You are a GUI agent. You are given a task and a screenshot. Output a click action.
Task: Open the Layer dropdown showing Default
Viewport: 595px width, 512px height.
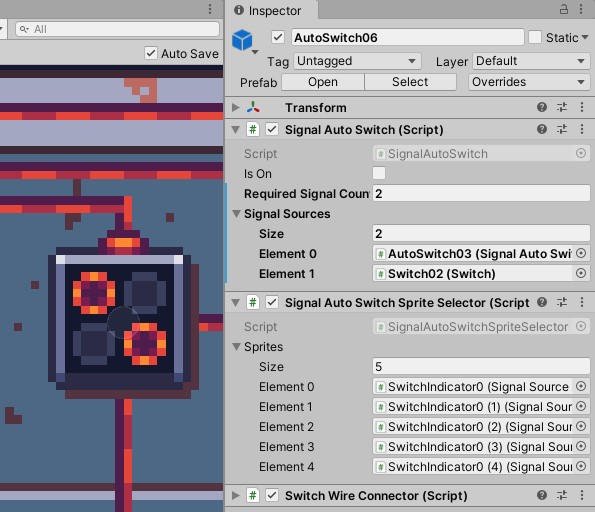(x=531, y=61)
